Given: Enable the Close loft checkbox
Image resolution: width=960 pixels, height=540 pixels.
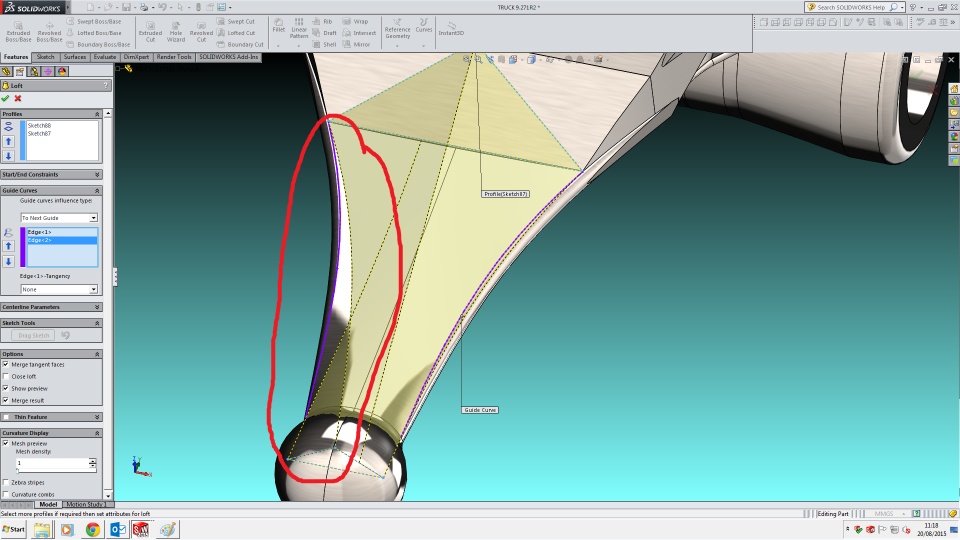Looking at the screenshot, I should click(6, 377).
